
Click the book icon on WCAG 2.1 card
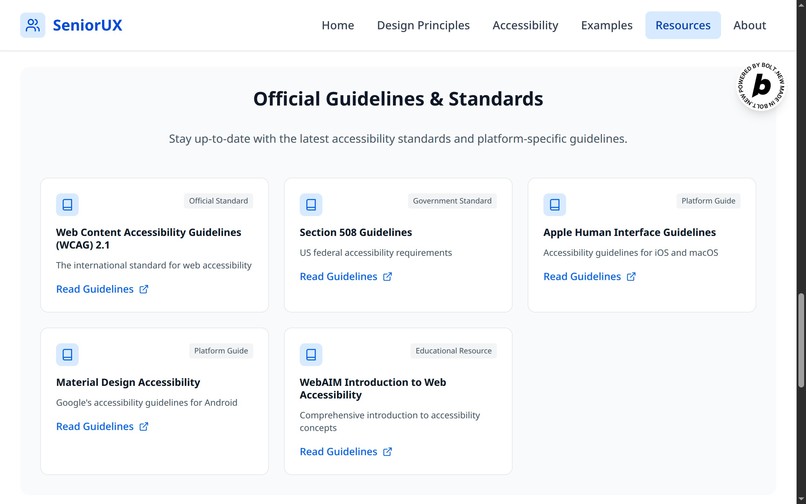(67, 205)
